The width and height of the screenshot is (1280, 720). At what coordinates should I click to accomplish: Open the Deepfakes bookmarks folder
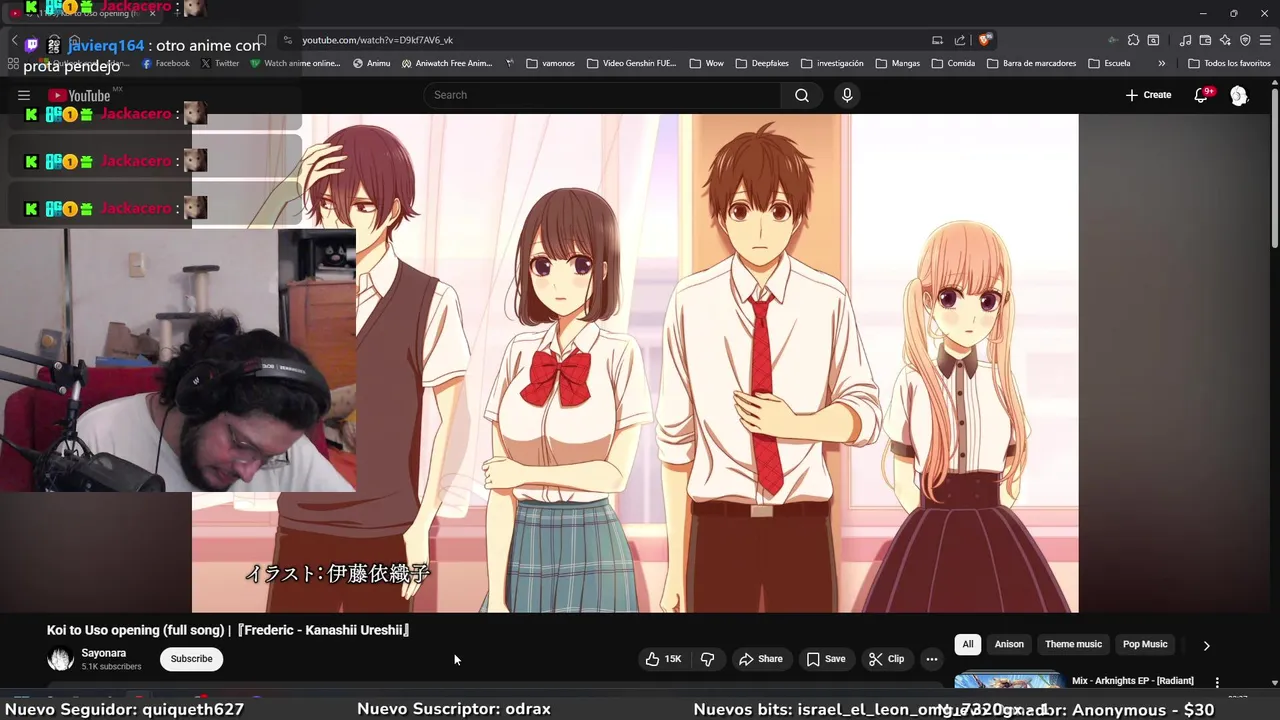[x=762, y=63]
